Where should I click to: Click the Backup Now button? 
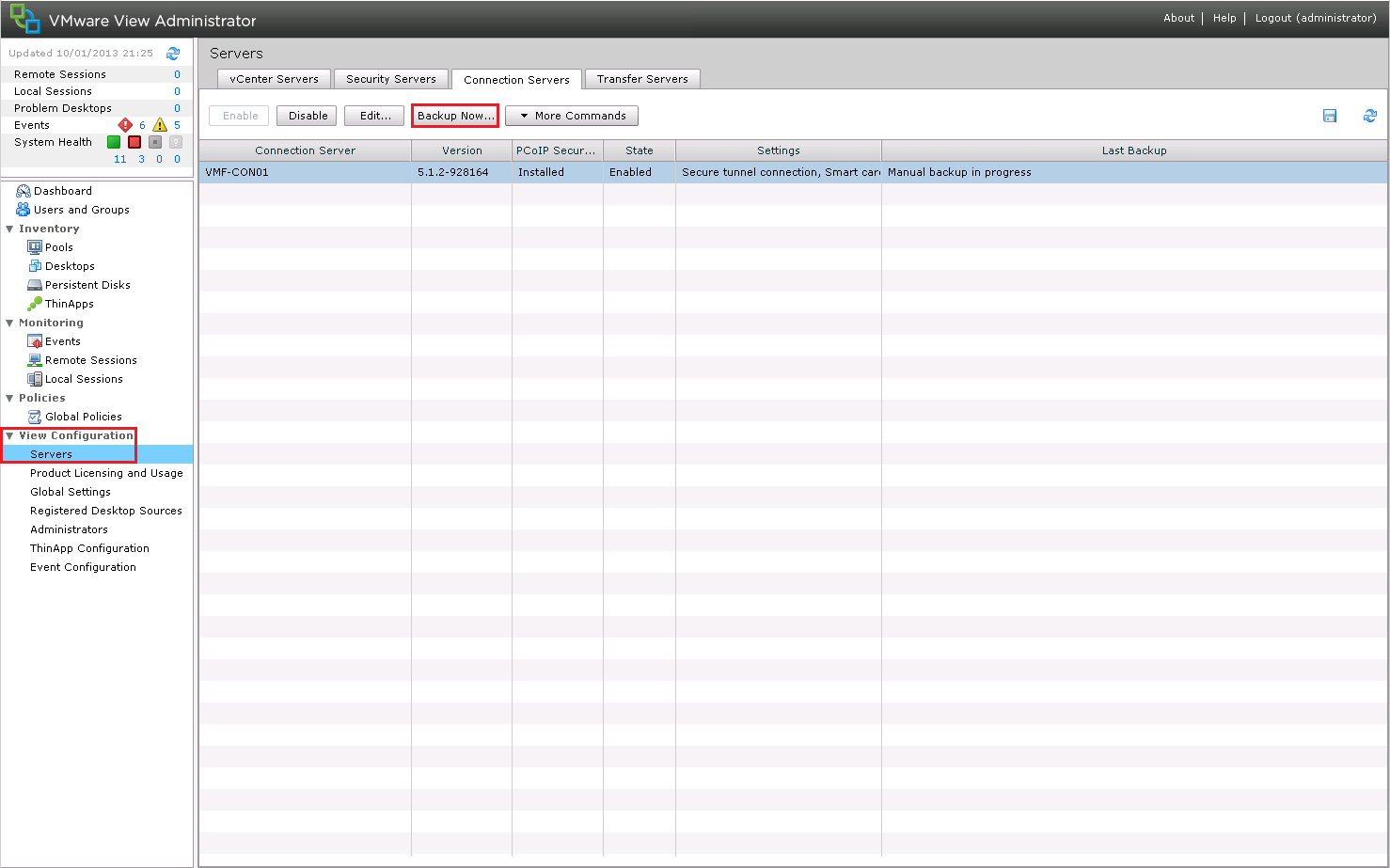[x=455, y=116]
